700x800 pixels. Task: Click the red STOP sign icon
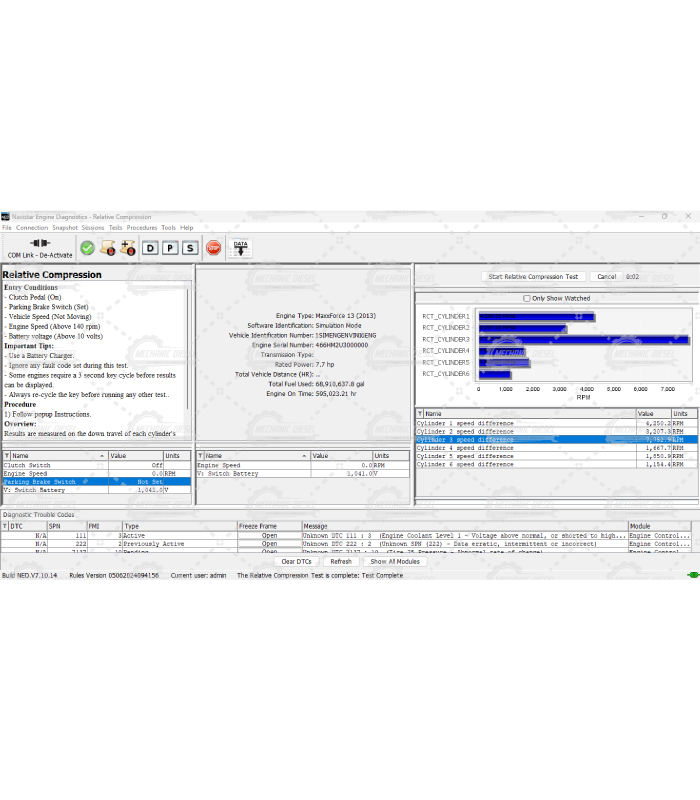[214, 248]
